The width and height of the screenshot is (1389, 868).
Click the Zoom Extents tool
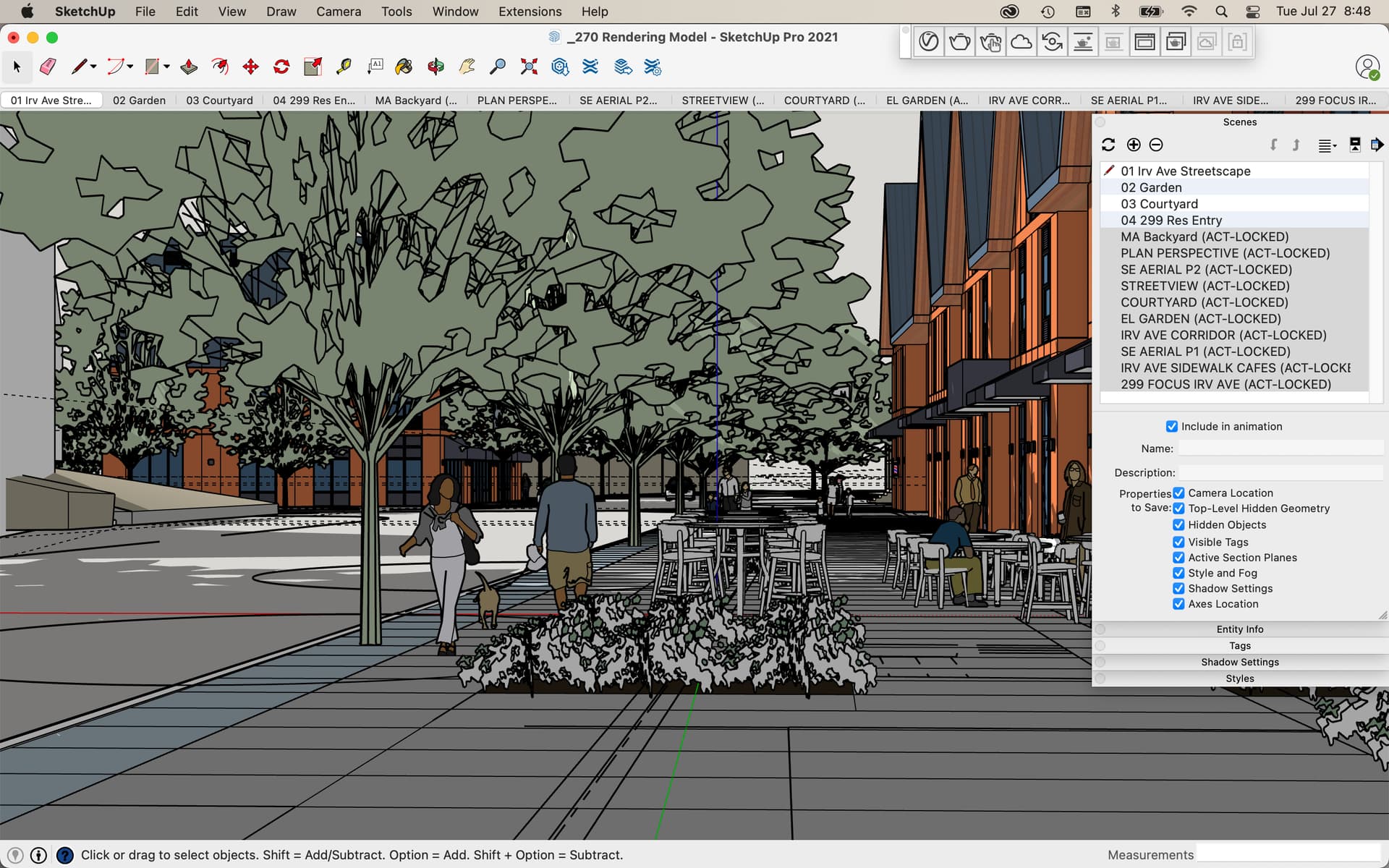coord(529,67)
